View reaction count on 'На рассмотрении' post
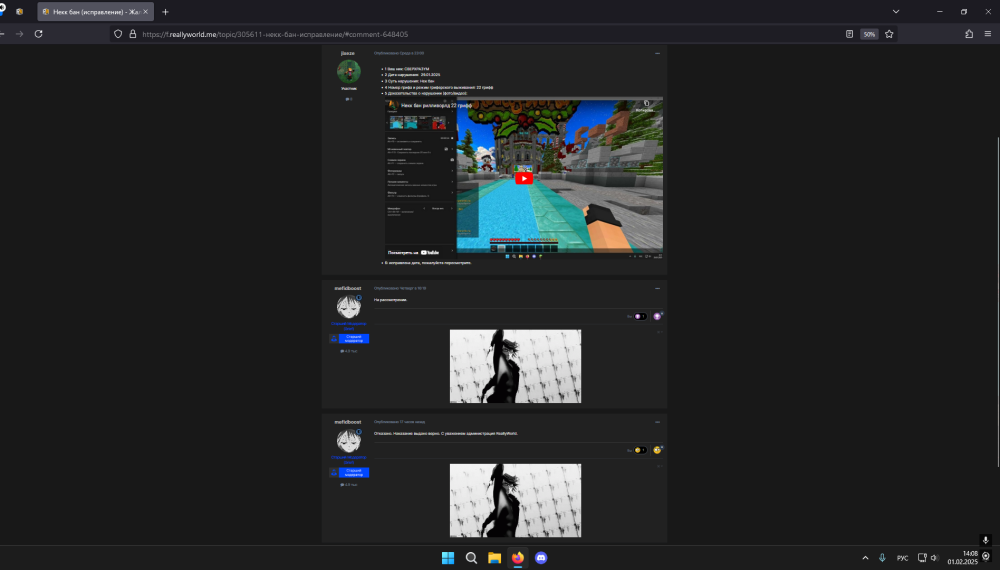Screen dimensions: 1000x570 640,316
